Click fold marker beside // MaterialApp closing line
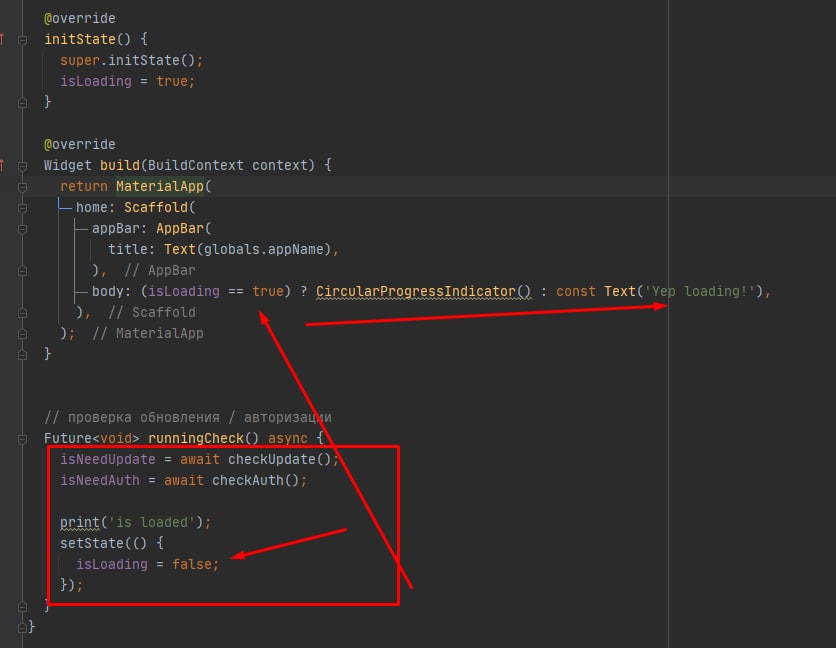 click(22, 334)
